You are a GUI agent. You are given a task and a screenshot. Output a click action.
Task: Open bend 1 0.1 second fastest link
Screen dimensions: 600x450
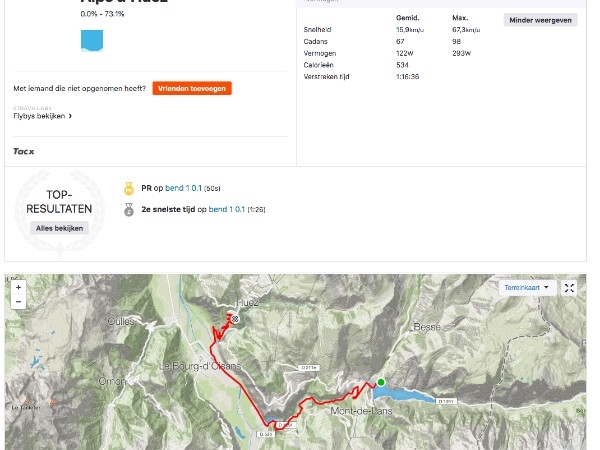pyautogui.click(x=227, y=209)
